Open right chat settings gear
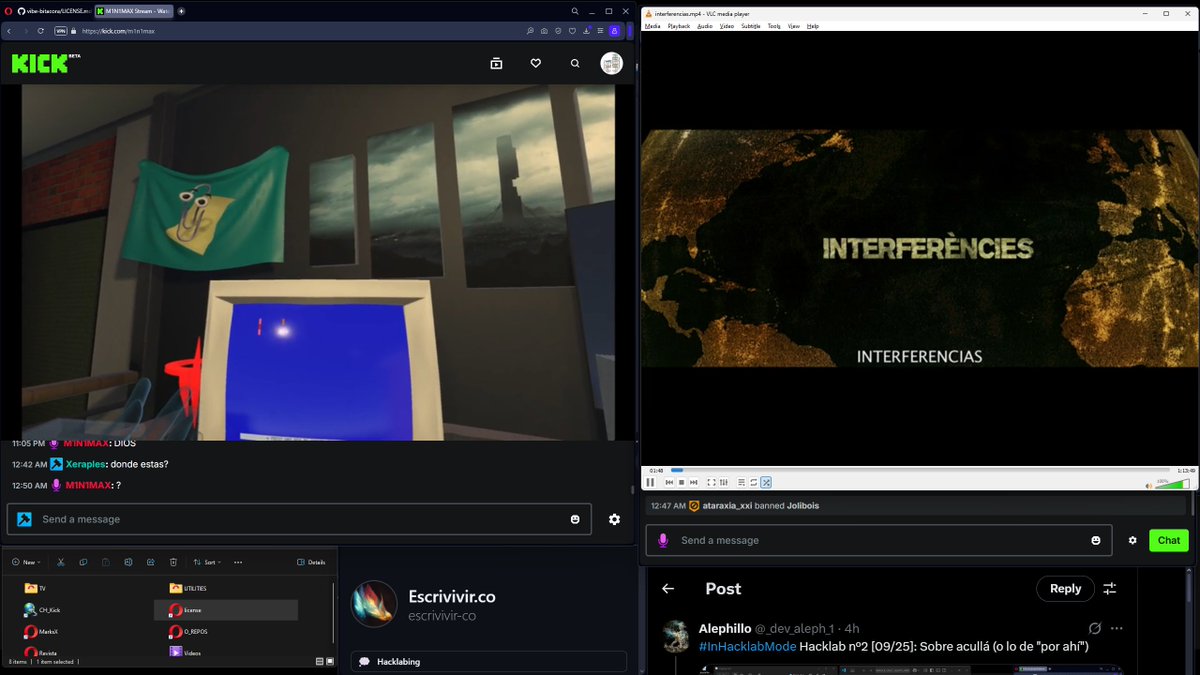1200x675 pixels. click(x=1133, y=540)
